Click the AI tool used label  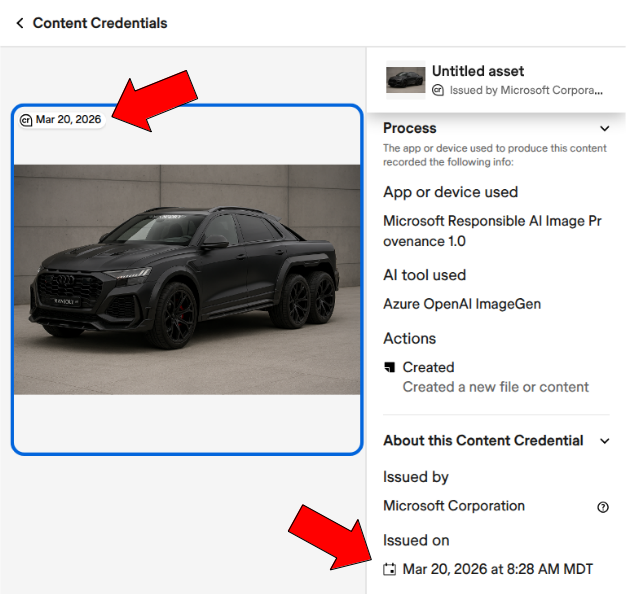pos(424,275)
